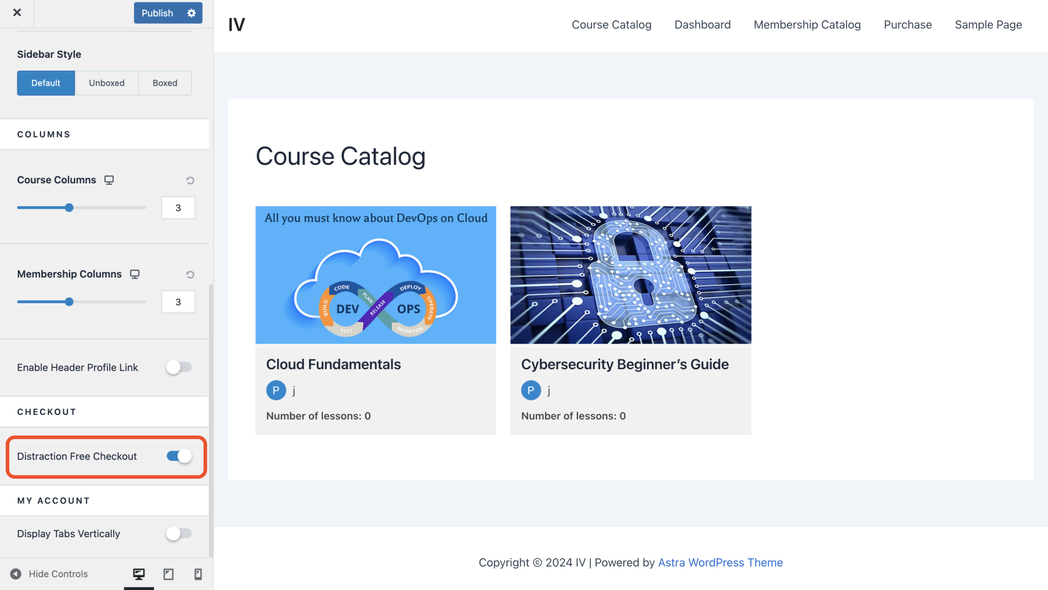Switch to tablet preview mode
Viewport: 1048px width, 590px height.
click(168, 574)
